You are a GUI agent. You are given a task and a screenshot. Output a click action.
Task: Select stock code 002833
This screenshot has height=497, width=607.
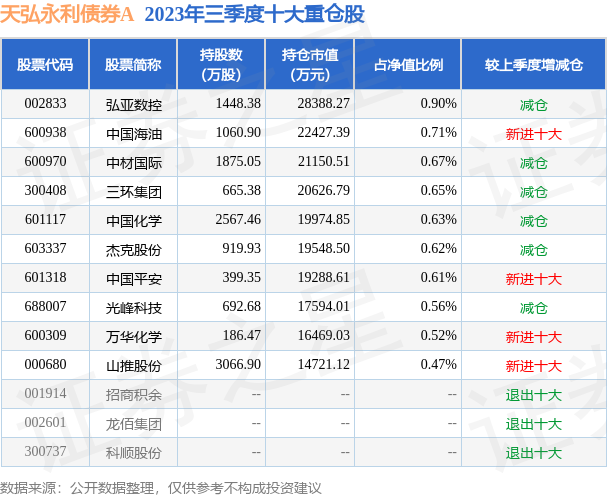point(45,103)
